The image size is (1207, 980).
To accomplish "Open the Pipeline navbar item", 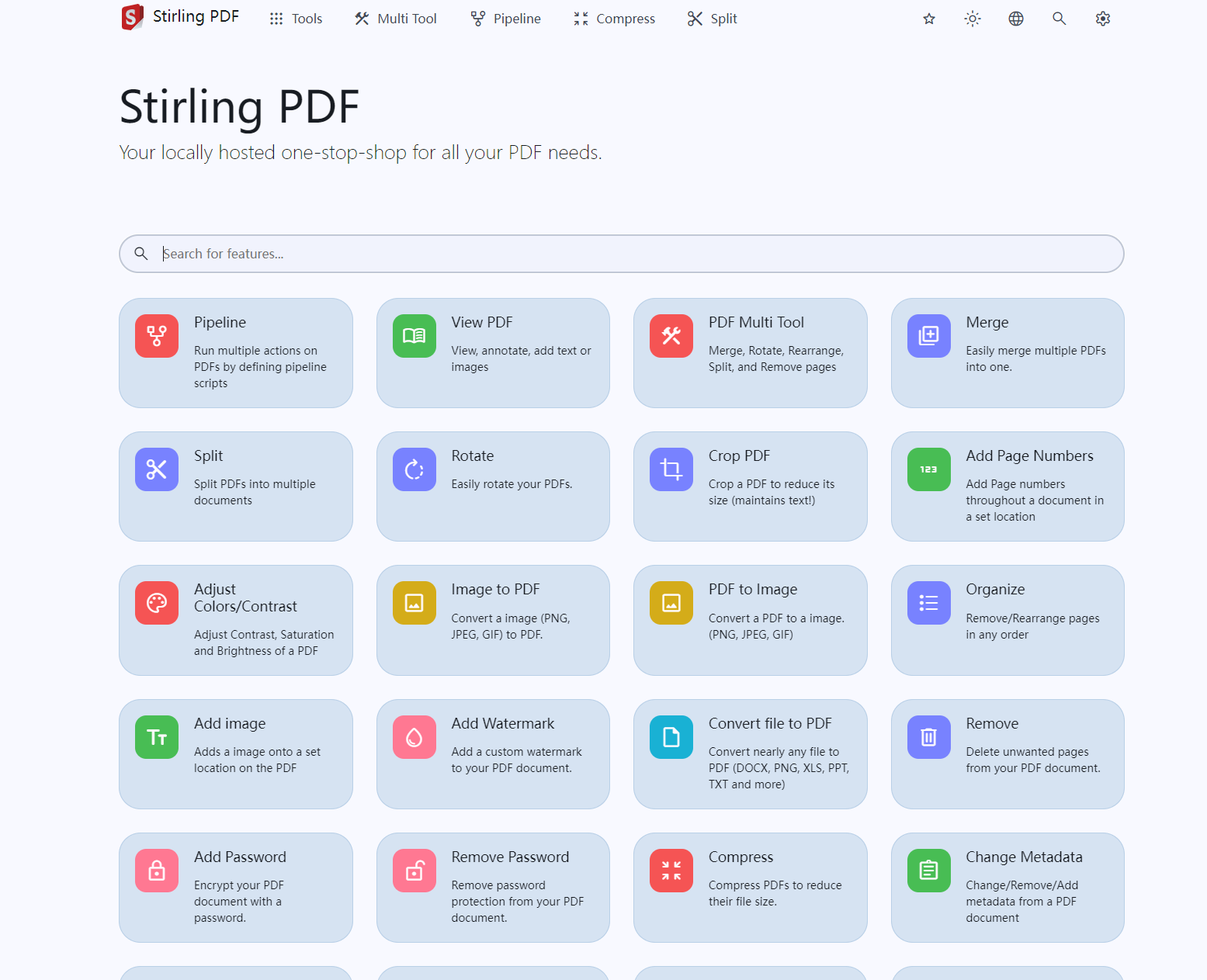I will pos(506,19).
